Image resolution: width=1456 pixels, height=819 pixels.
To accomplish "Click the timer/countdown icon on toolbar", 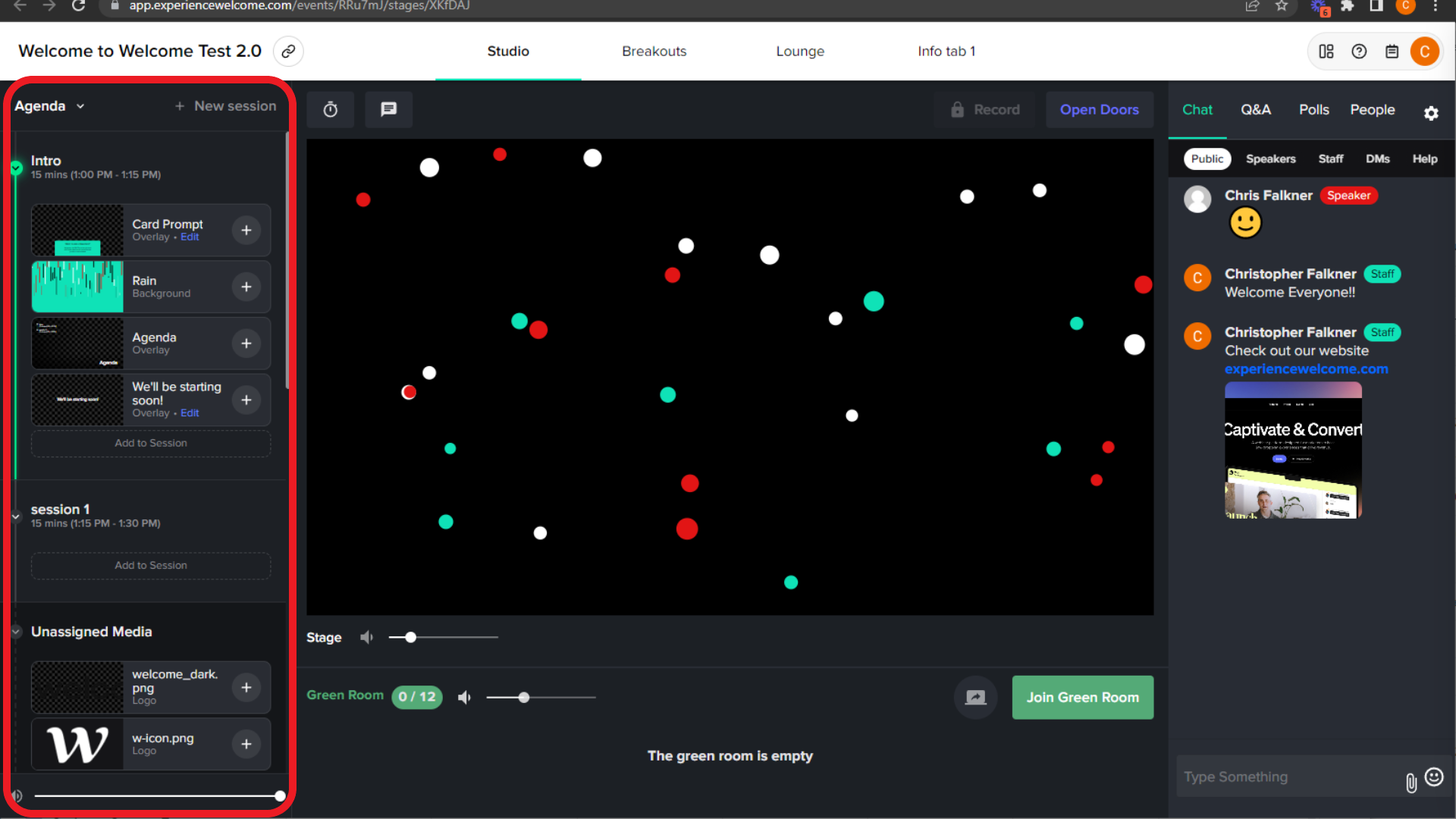I will (331, 108).
